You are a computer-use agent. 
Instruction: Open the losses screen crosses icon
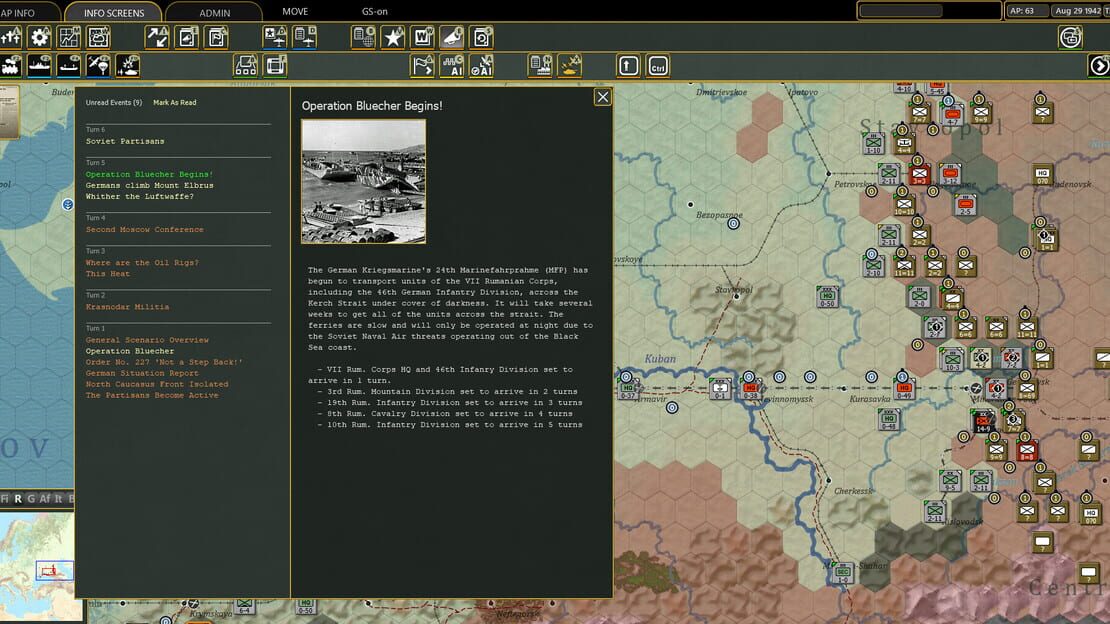pyautogui.click(x=11, y=37)
